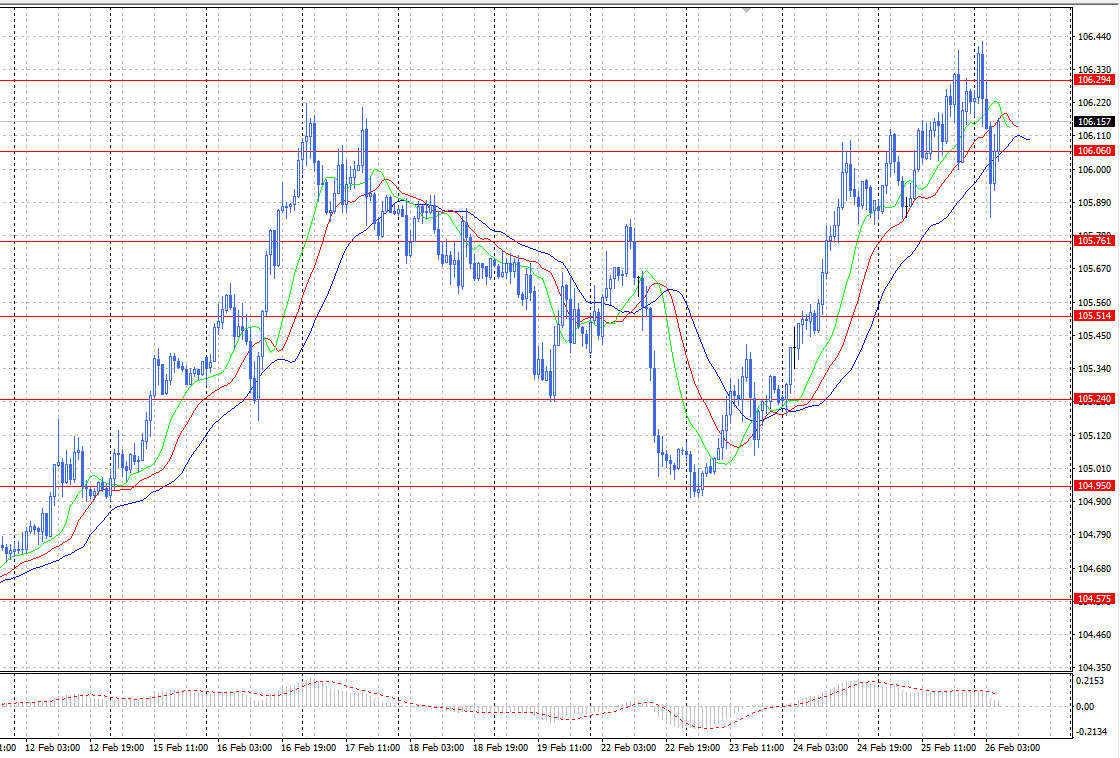Click the 106.220 price scale value
The image size is (1120, 758).
click(1094, 103)
